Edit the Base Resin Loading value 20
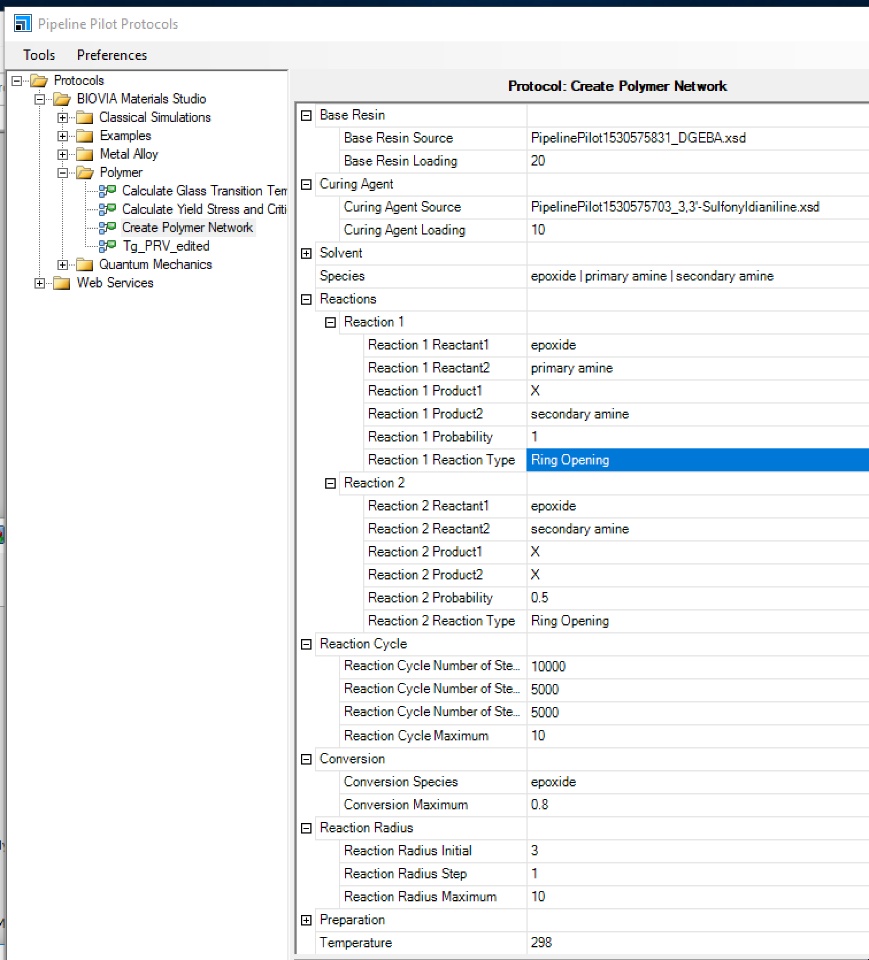 [x=698, y=161]
